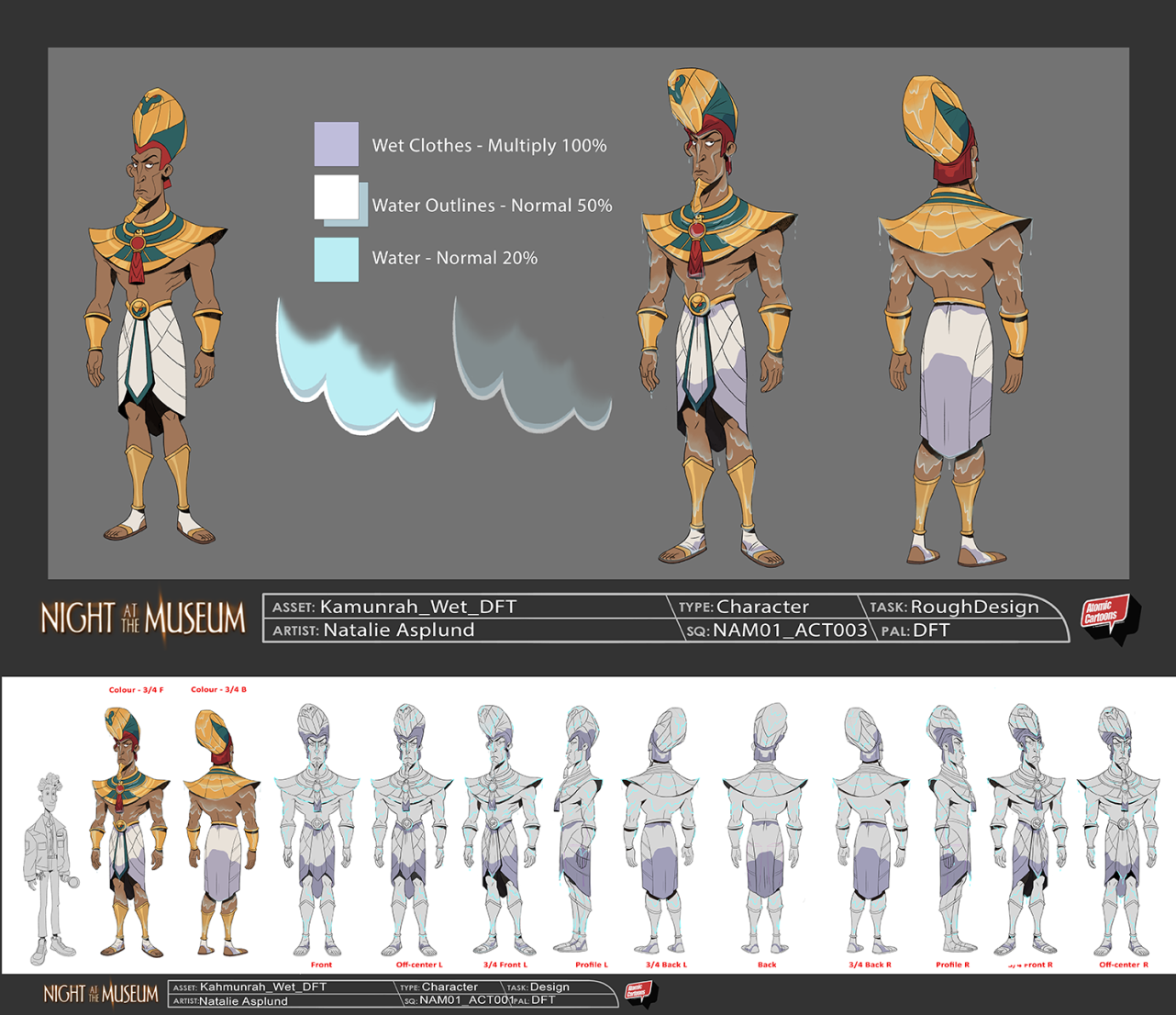Click the 'Character' type value in upper block
1176x1015 pixels.
coord(762,607)
